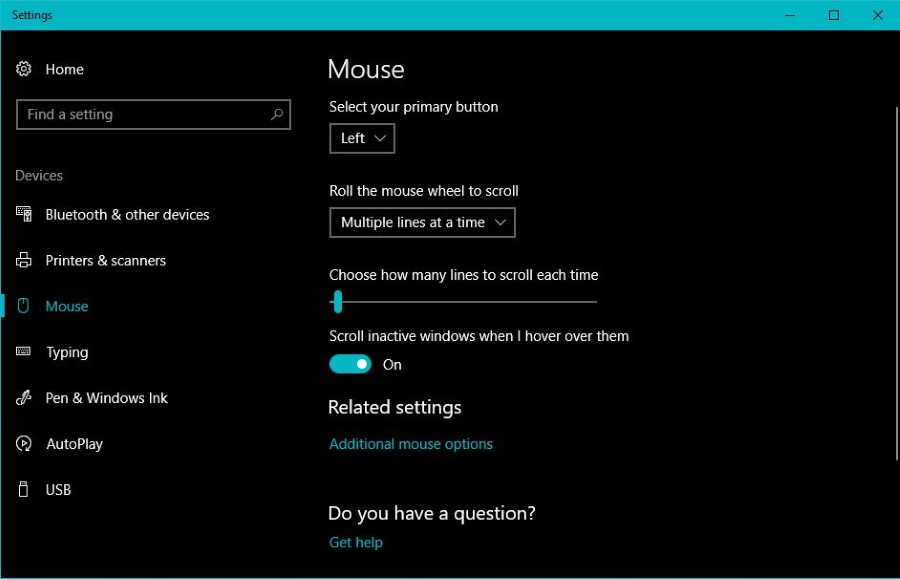900x580 pixels.
Task: Select Home in the navigation pane
Action: (x=64, y=69)
